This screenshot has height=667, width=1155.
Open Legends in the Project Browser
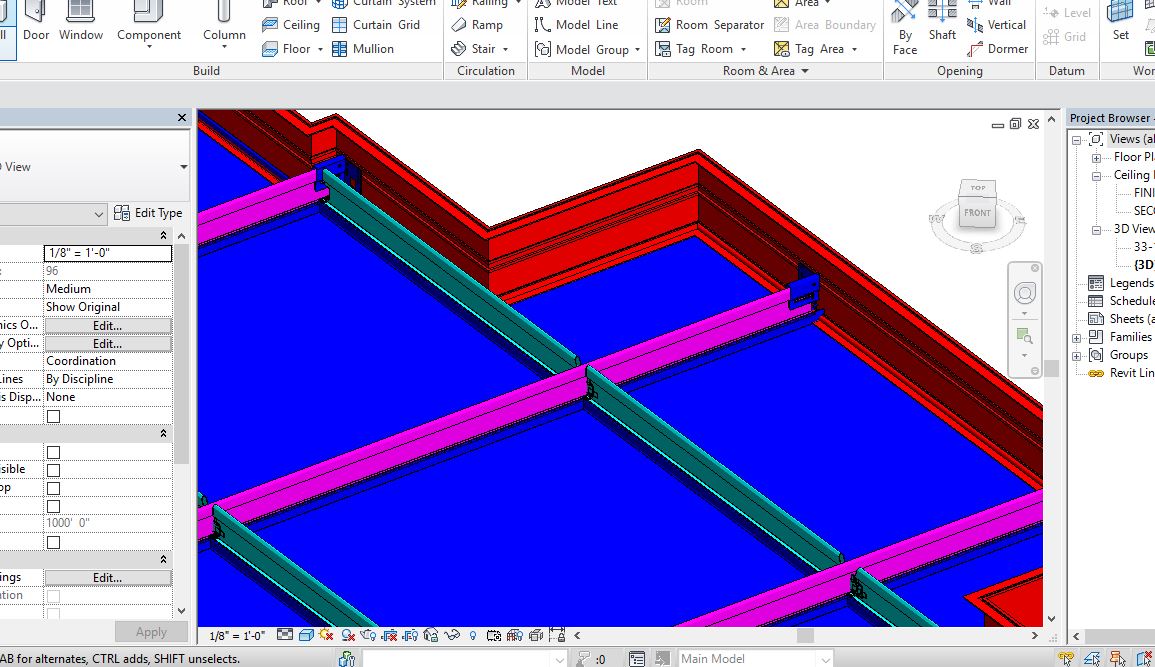coord(1130,283)
